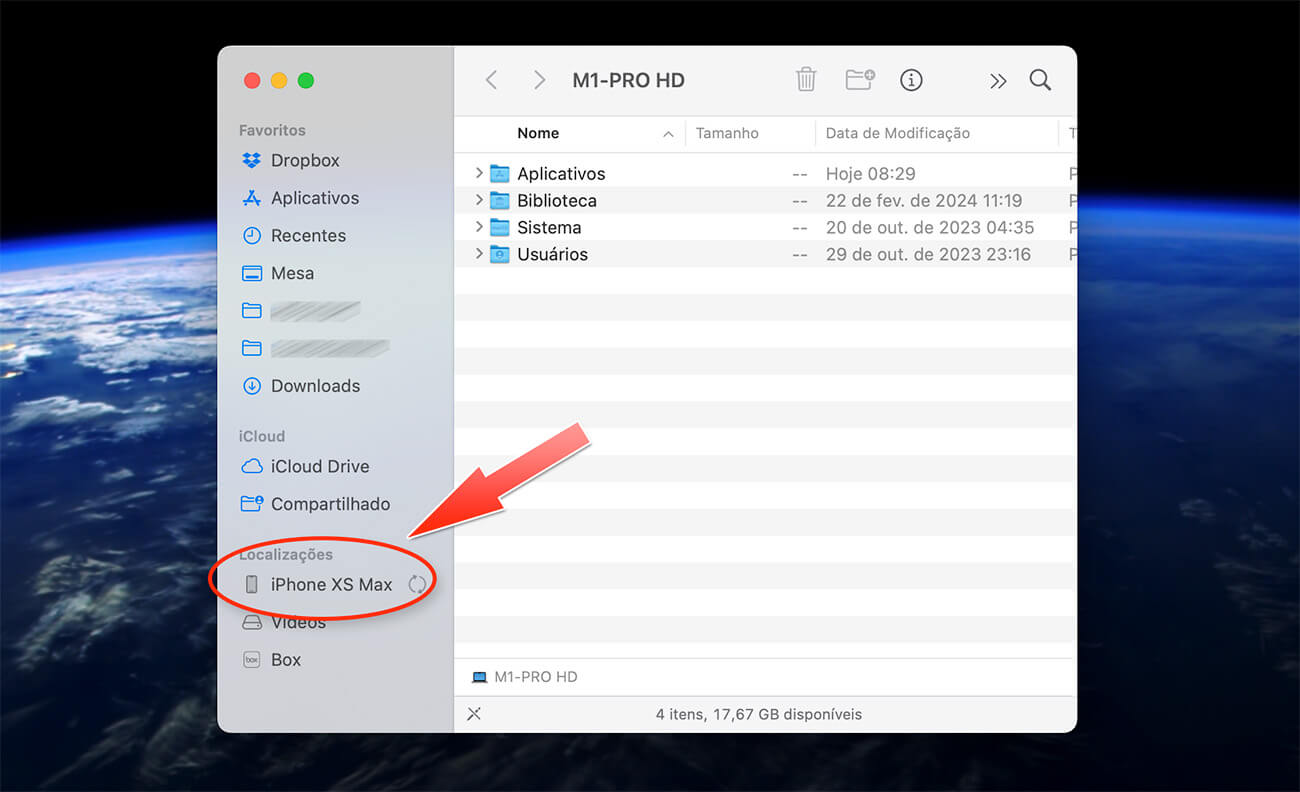This screenshot has width=1300, height=792.
Task: Click the trash delete toolbar icon
Action: point(806,80)
